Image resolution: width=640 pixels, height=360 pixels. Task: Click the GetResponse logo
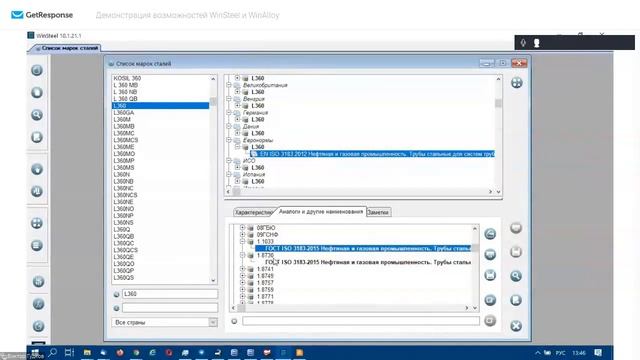click(42, 15)
